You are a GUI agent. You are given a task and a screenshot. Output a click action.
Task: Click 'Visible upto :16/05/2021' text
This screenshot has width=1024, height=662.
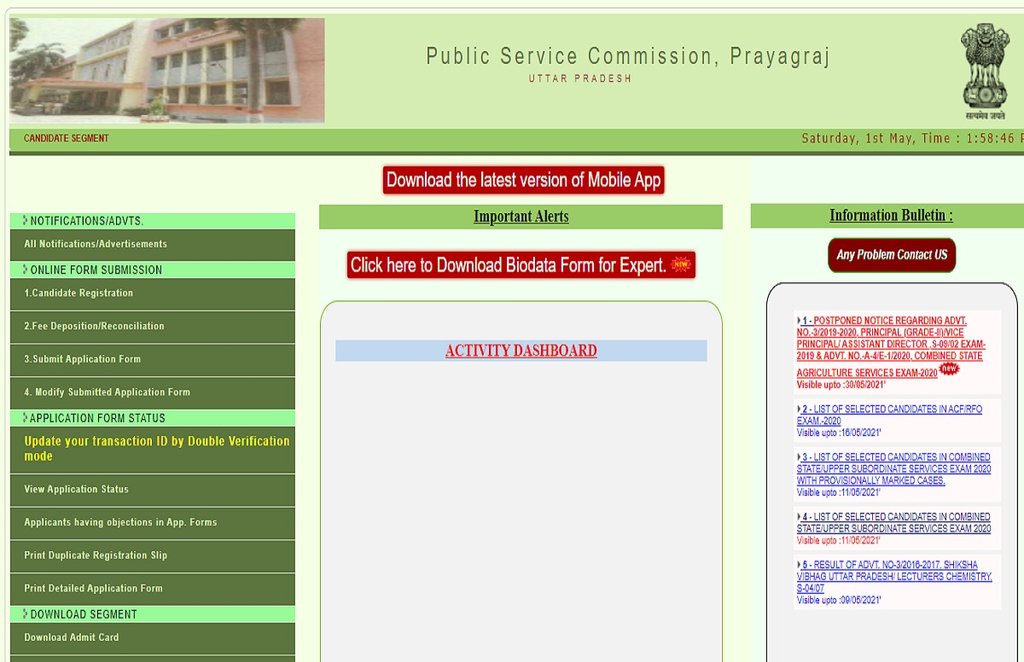(x=839, y=433)
